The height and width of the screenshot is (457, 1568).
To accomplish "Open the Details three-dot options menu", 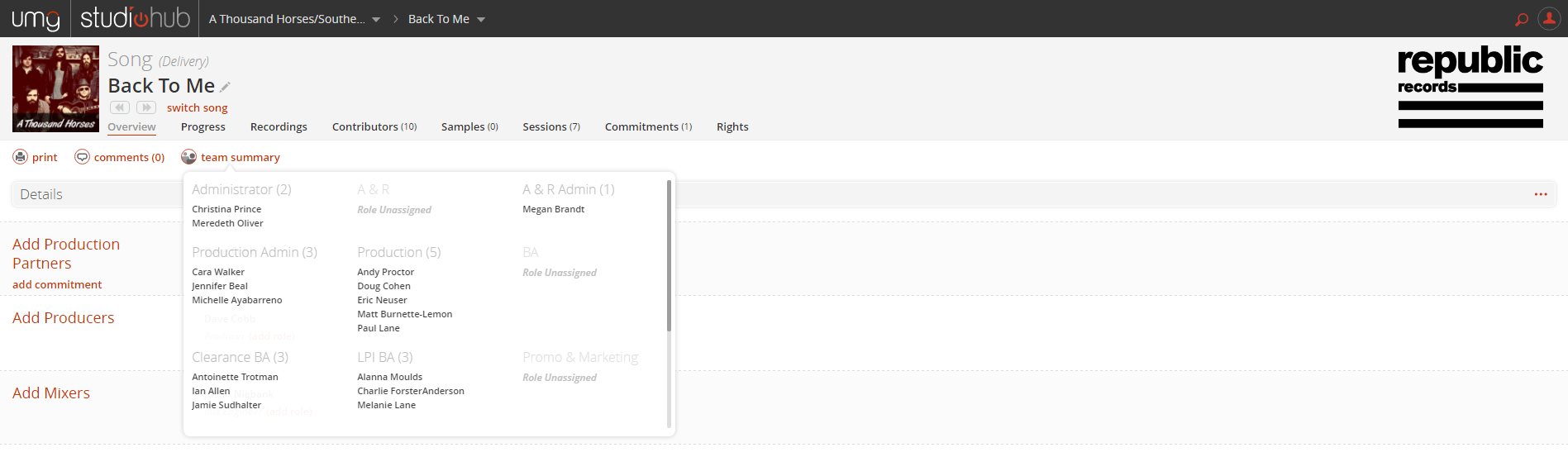I will click(1541, 194).
